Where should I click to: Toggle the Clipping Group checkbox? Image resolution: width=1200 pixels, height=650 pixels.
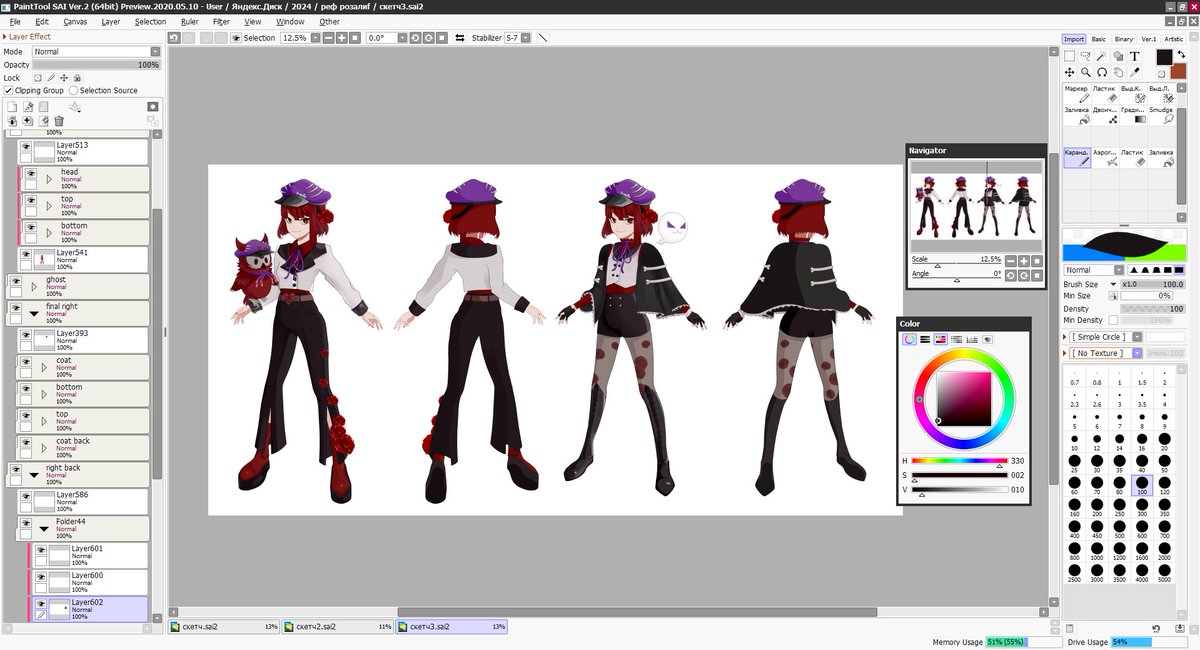tap(9, 90)
